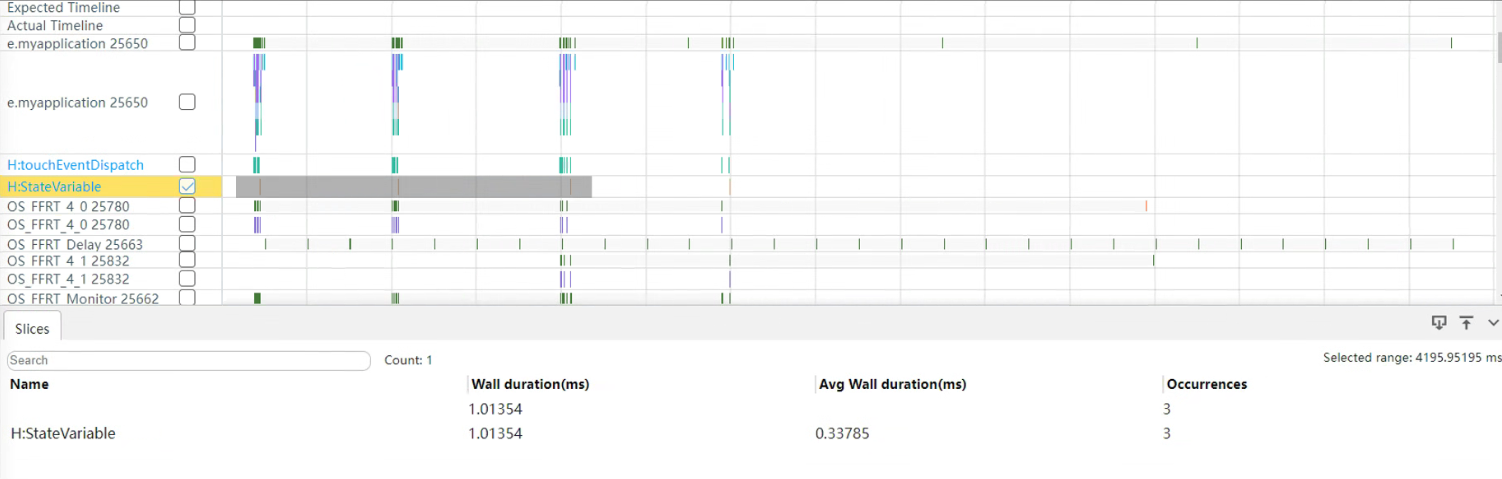Open the Slices tab
The height and width of the screenshot is (479, 1502).
32,328
